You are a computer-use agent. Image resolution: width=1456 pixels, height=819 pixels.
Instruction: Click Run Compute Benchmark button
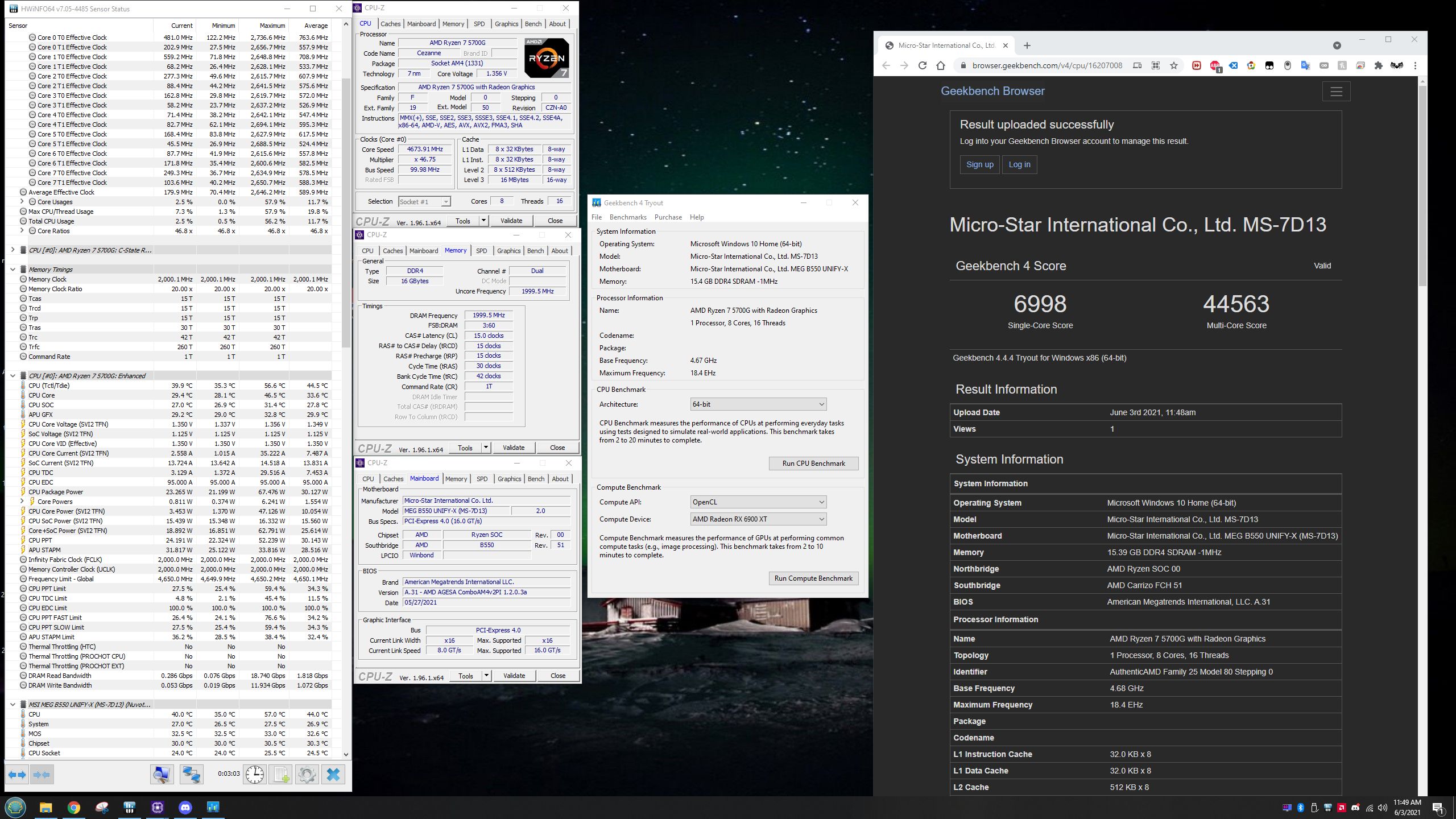coord(813,578)
